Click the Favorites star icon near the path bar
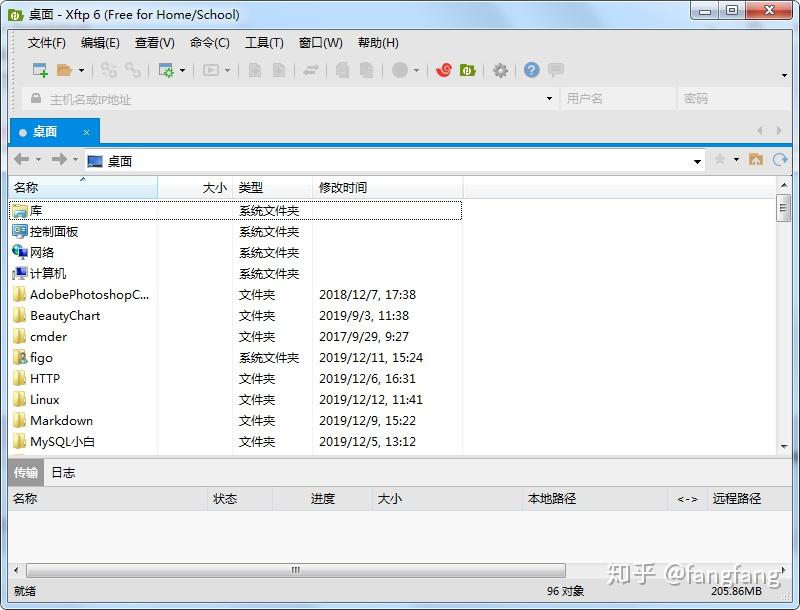Image resolution: width=800 pixels, height=610 pixels. coord(721,160)
